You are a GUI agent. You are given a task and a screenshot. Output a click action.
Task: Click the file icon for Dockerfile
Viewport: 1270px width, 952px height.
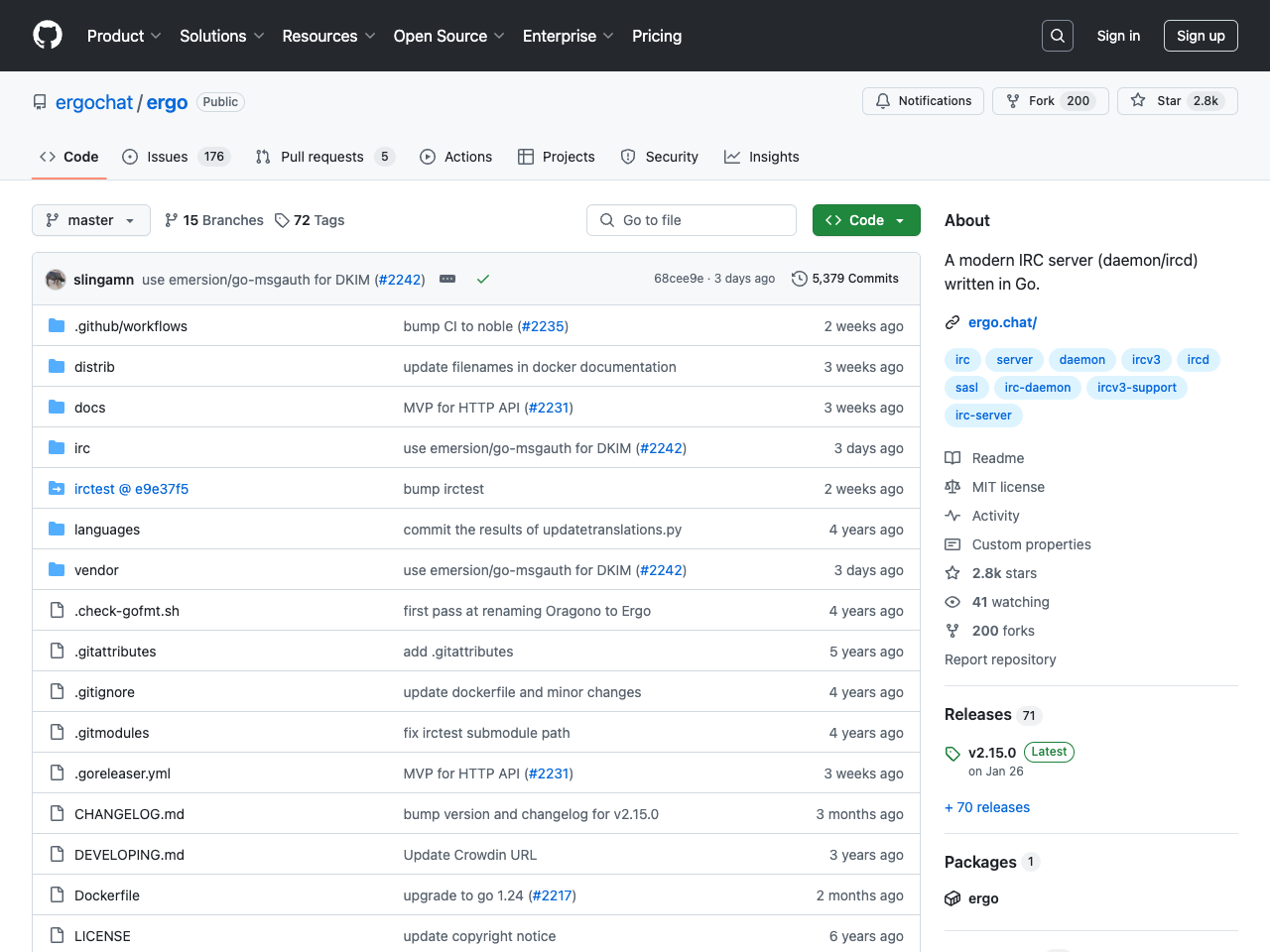(x=57, y=895)
